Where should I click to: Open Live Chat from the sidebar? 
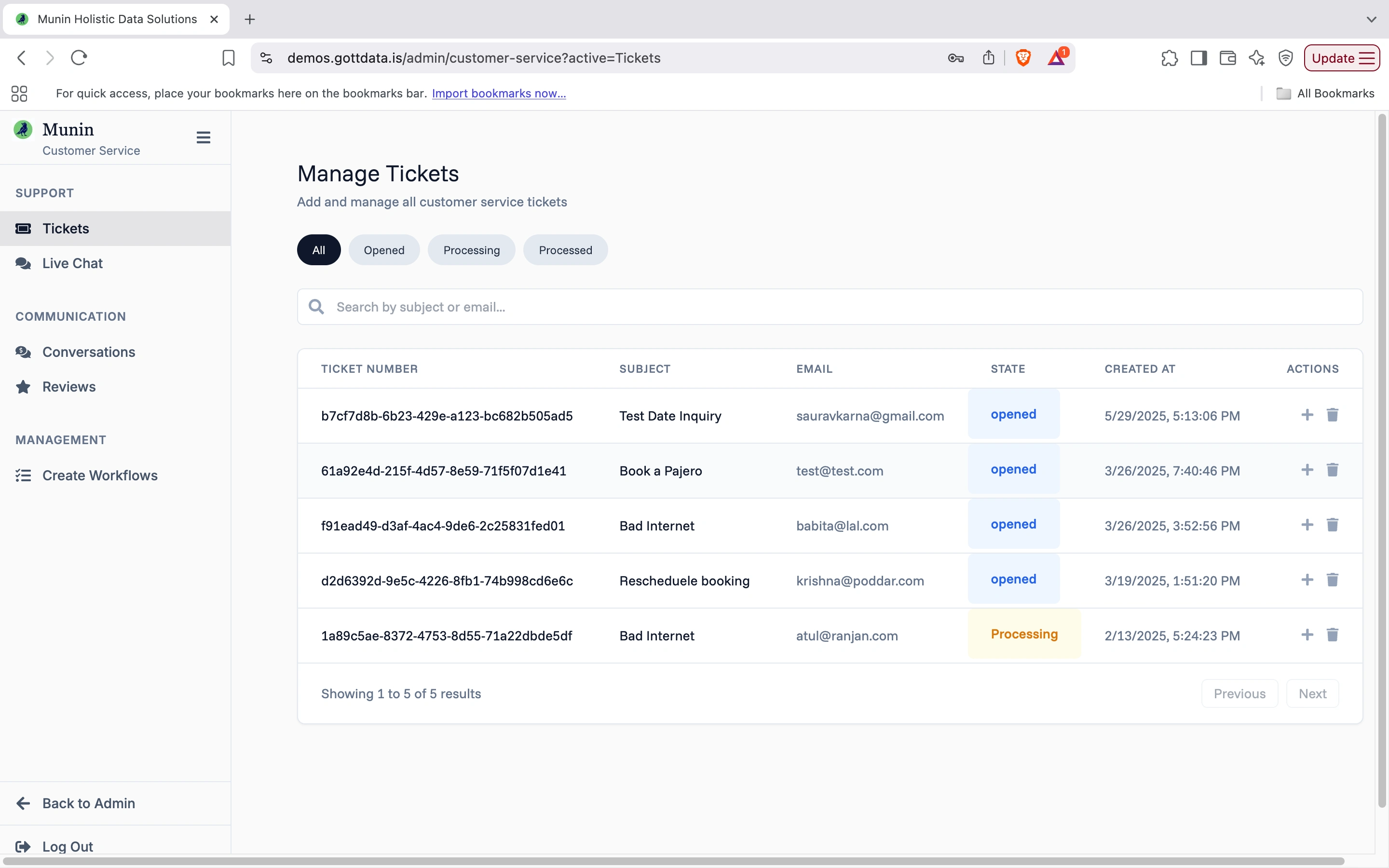(x=72, y=263)
